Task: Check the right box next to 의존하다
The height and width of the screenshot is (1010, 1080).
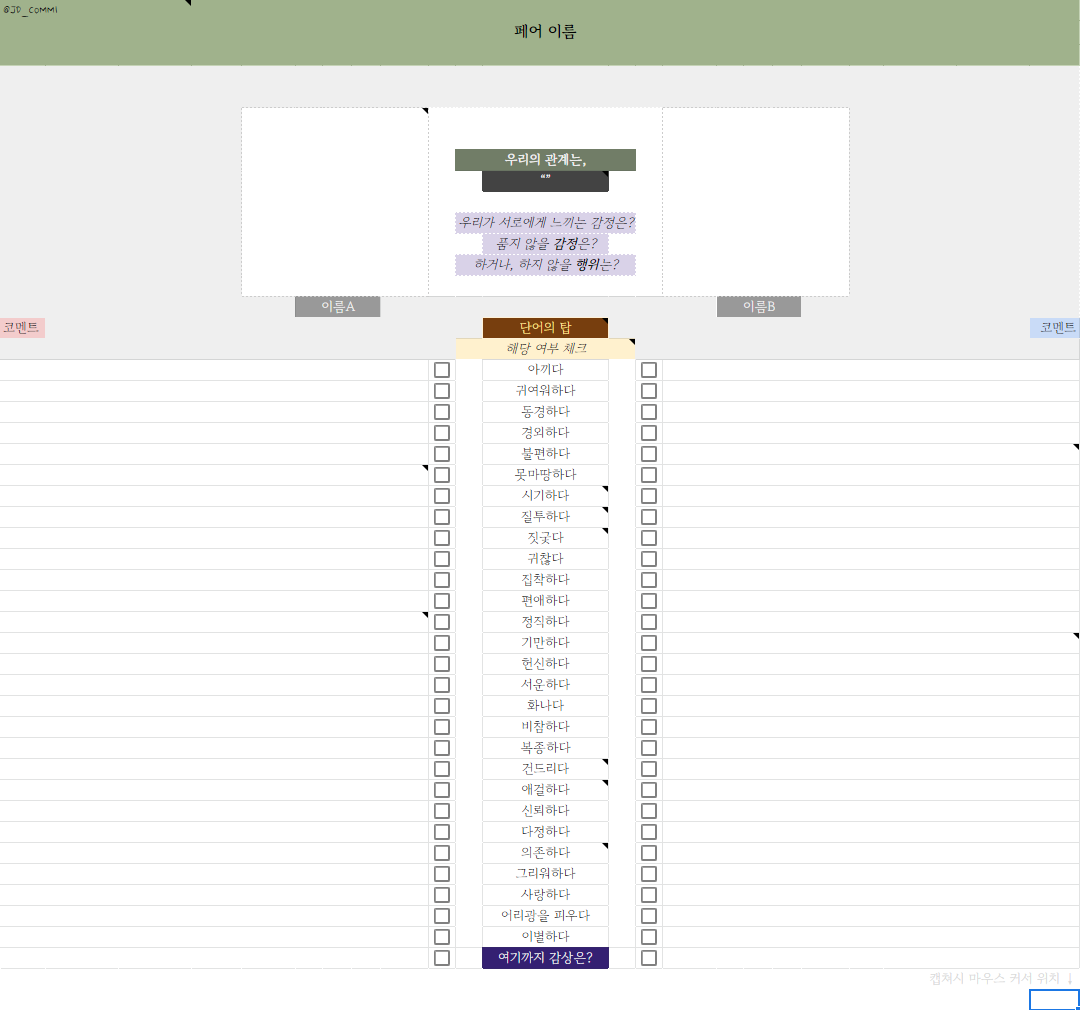Action: tap(649, 852)
